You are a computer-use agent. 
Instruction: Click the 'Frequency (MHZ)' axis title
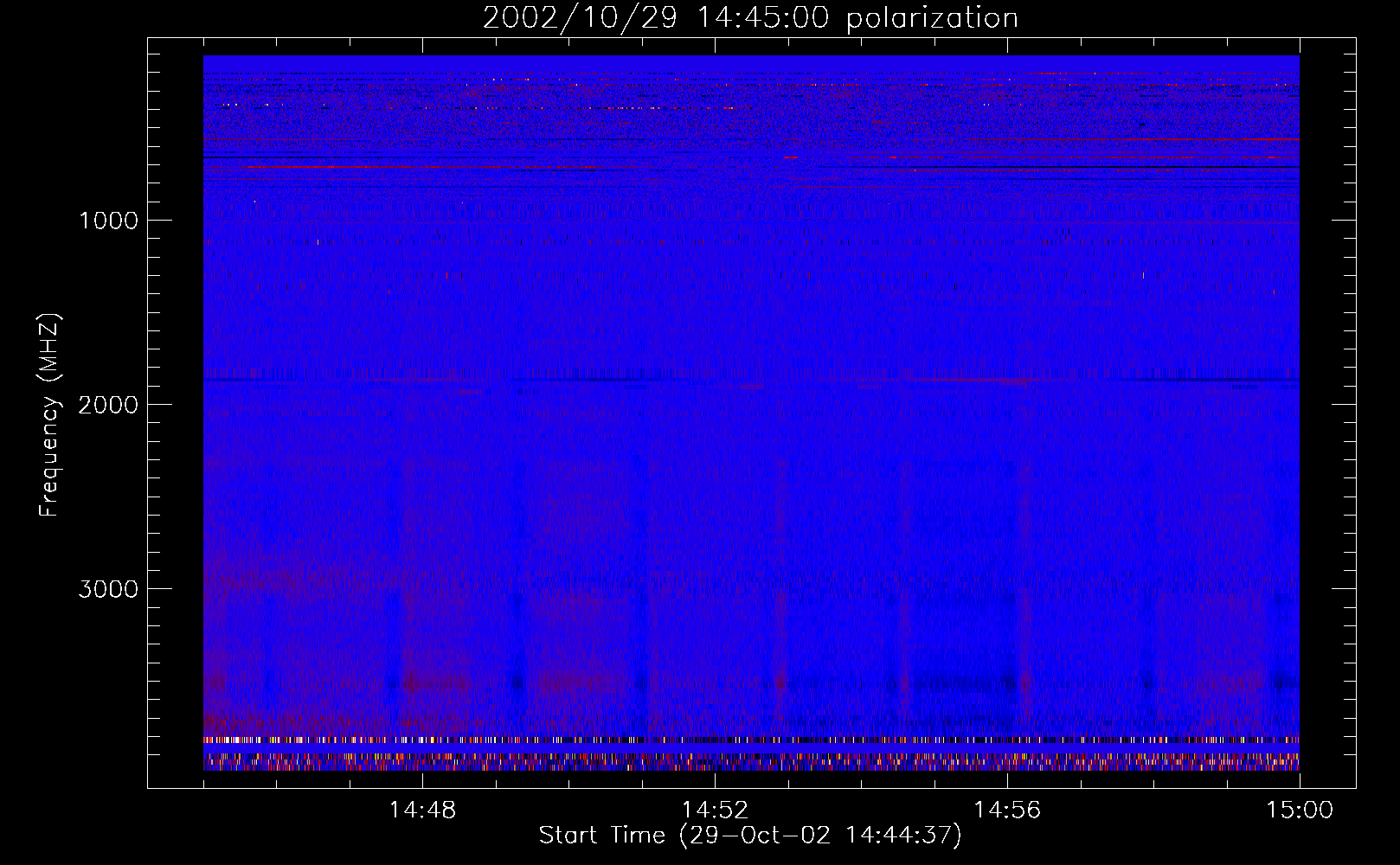tap(49, 414)
